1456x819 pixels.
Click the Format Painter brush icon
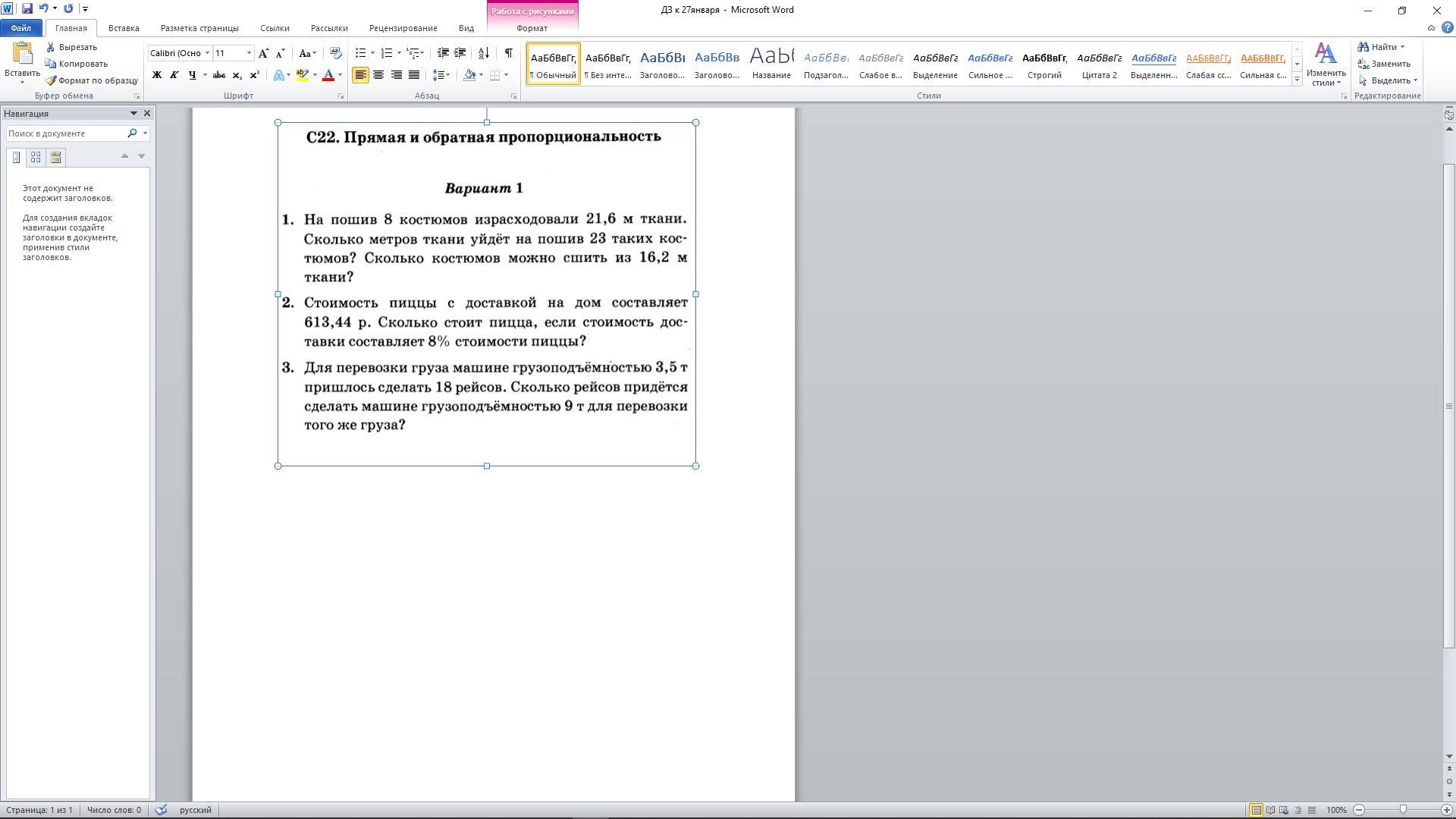[x=51, y=80]
